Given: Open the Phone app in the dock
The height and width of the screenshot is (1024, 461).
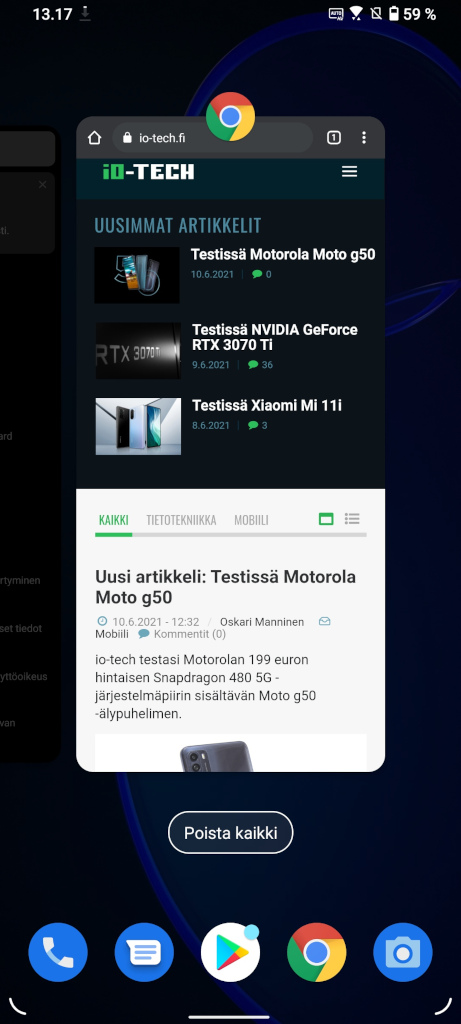Looking at the screenshot, I should pos(58,953).
